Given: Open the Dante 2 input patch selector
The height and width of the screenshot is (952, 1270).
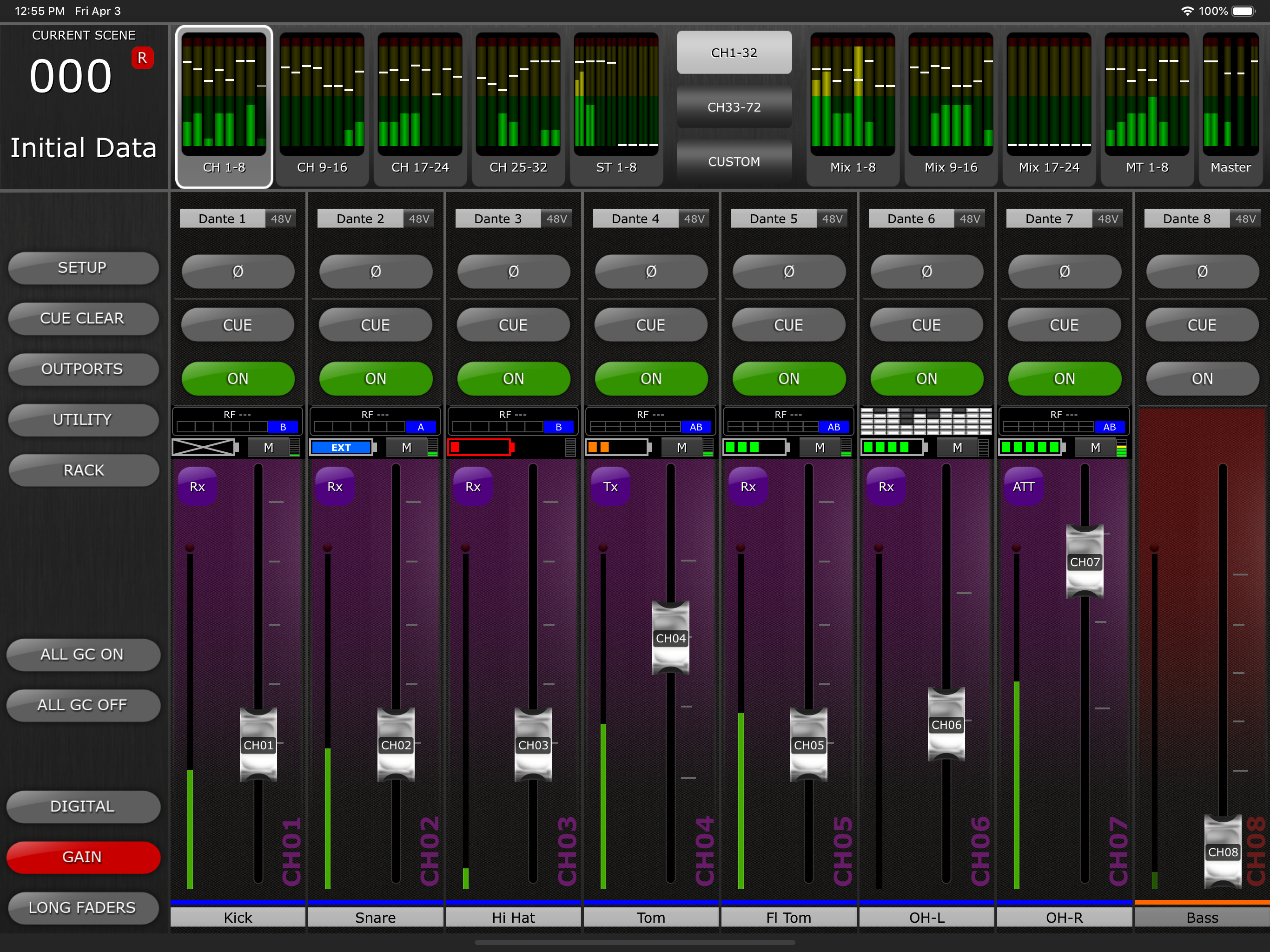Looking at the screenshot, I should (360, 219).
